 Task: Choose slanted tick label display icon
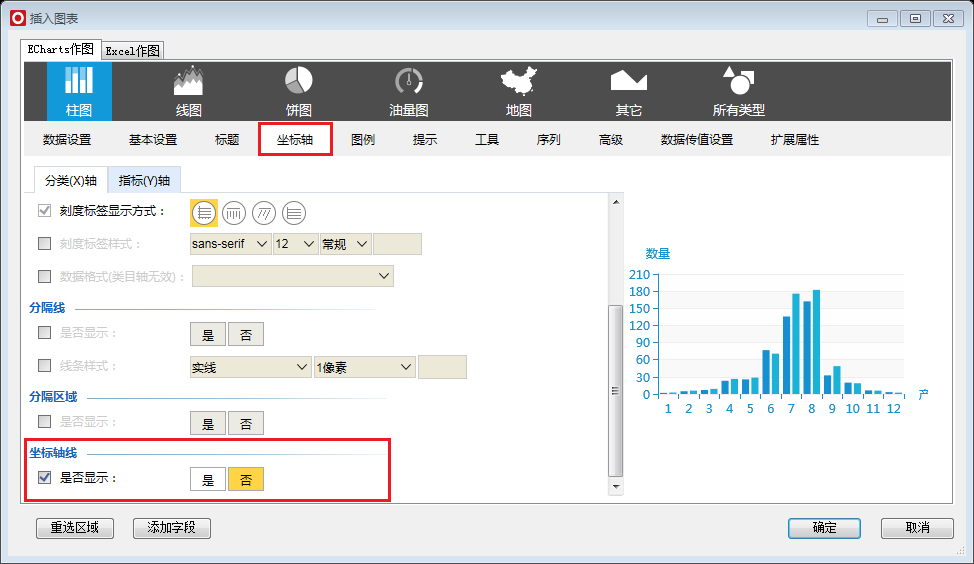(263, 213)
